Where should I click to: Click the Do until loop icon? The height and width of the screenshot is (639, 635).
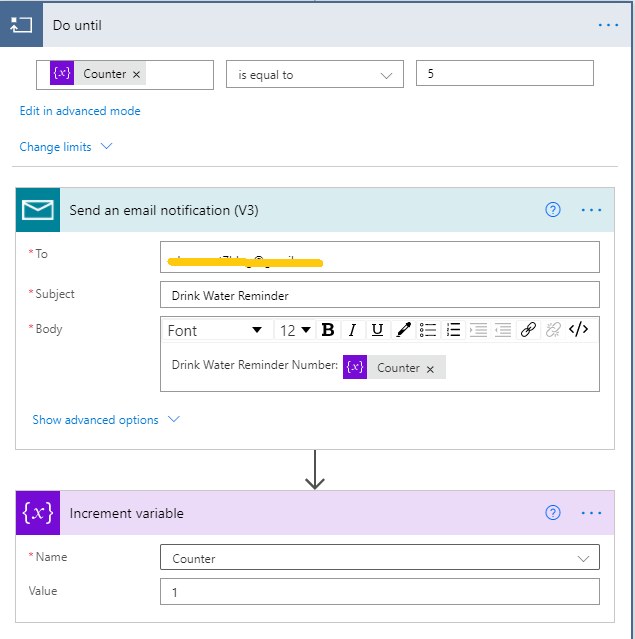click(21, 25)
